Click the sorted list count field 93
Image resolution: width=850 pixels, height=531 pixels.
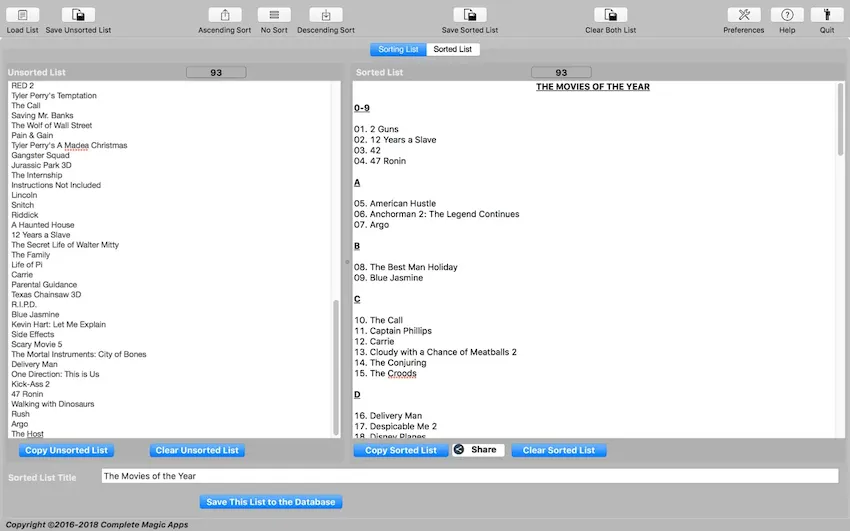tap(561, 72)
